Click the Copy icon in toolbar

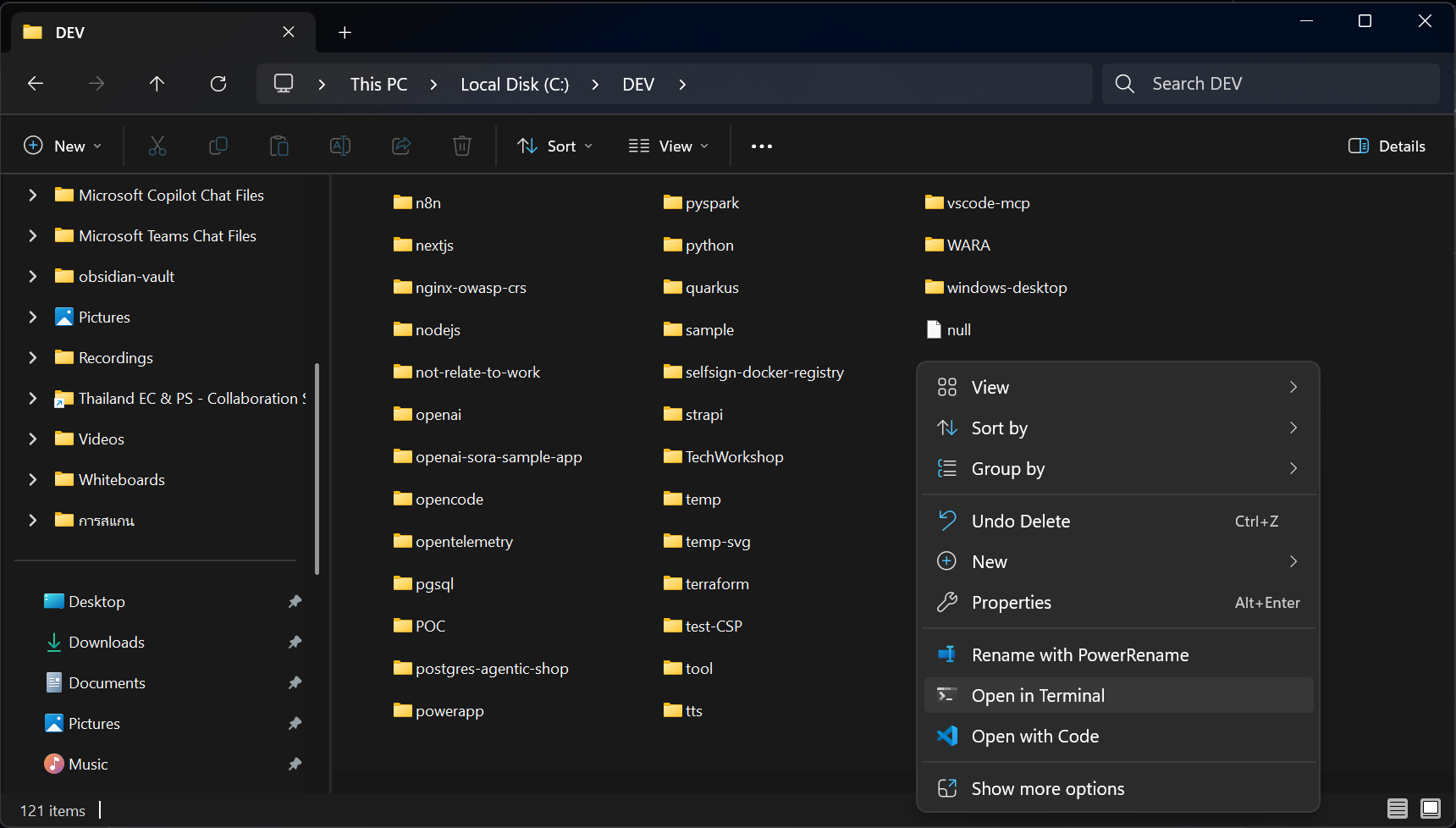218,146
